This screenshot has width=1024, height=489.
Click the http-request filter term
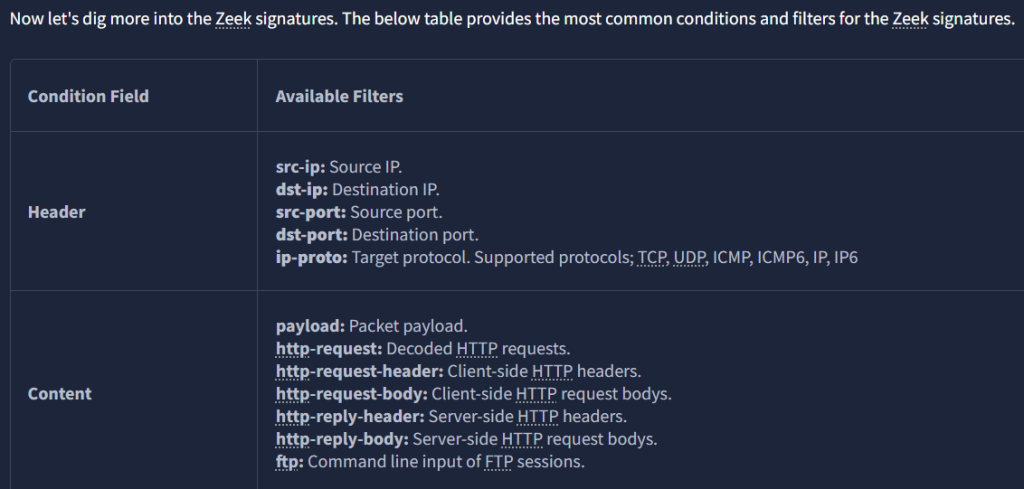tap(324, 349)
